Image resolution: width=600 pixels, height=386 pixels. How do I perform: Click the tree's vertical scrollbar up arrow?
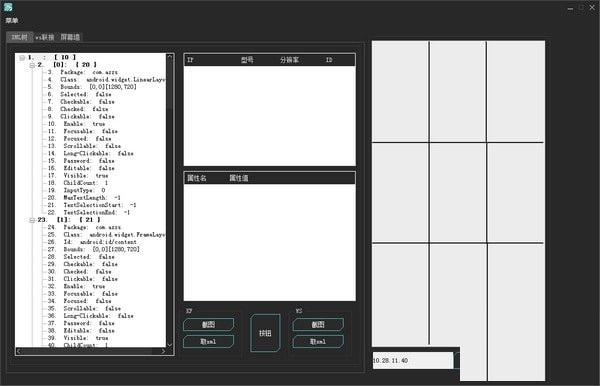(x=170, y=57)
